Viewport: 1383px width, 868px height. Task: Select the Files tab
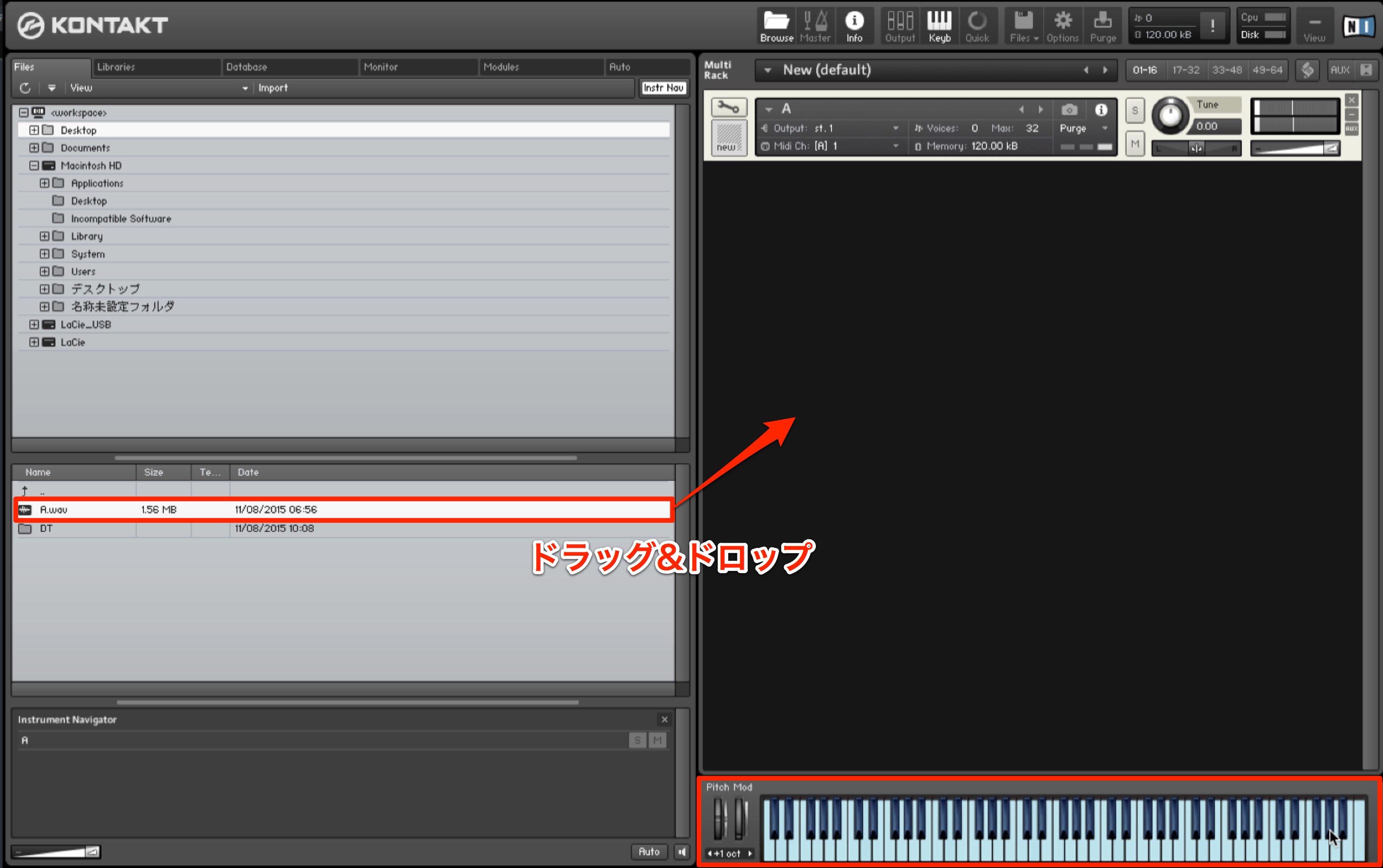tap(51, 67)
